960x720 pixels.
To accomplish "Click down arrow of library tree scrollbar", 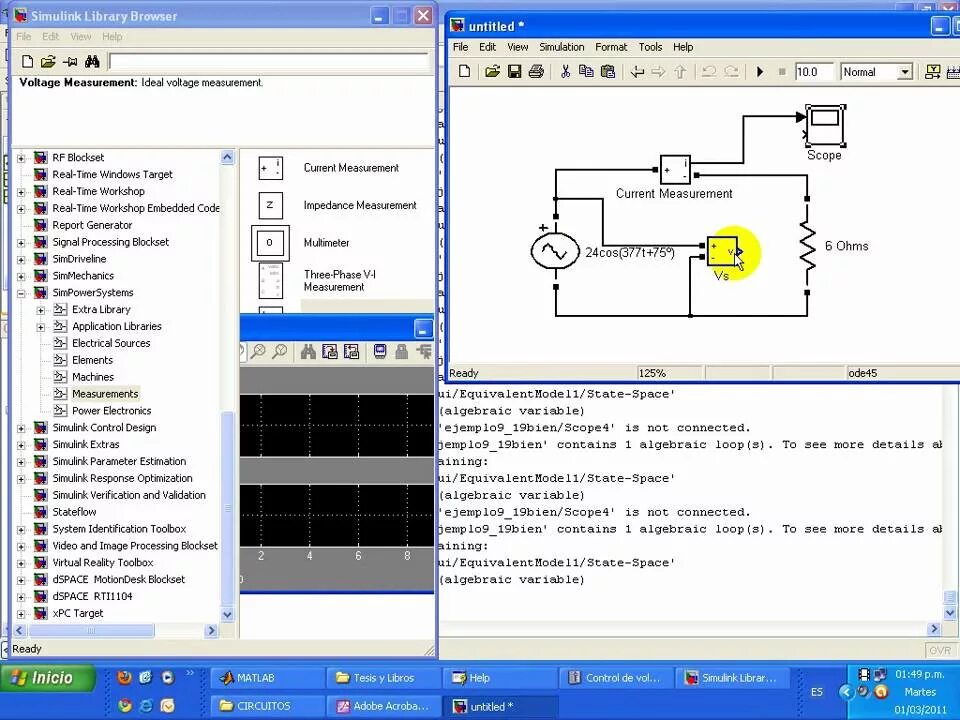I will 227,614.
